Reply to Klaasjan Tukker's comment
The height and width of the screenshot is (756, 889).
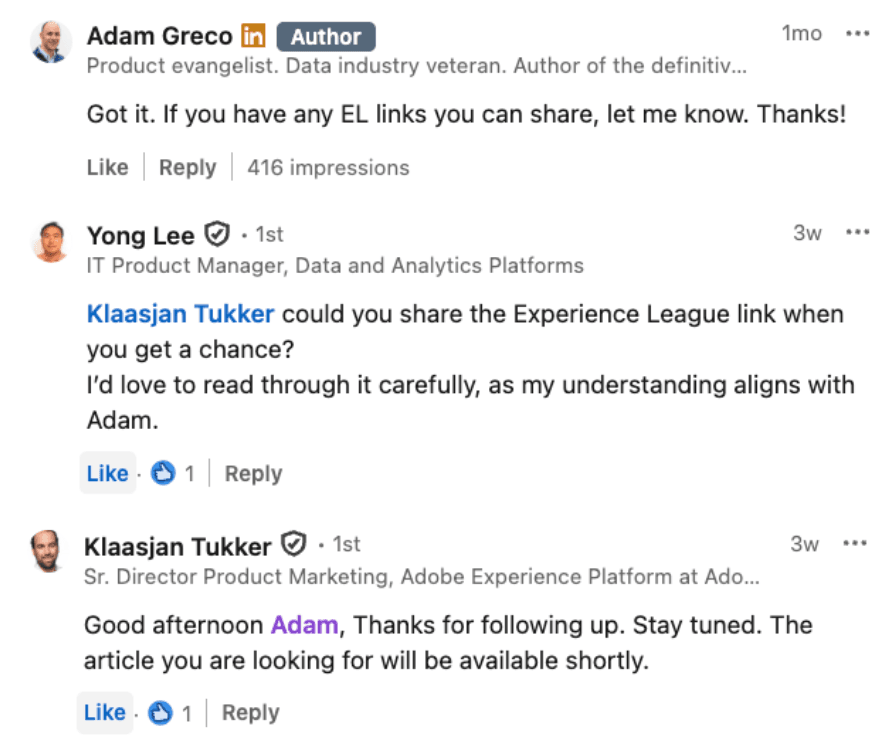point(250,713)
